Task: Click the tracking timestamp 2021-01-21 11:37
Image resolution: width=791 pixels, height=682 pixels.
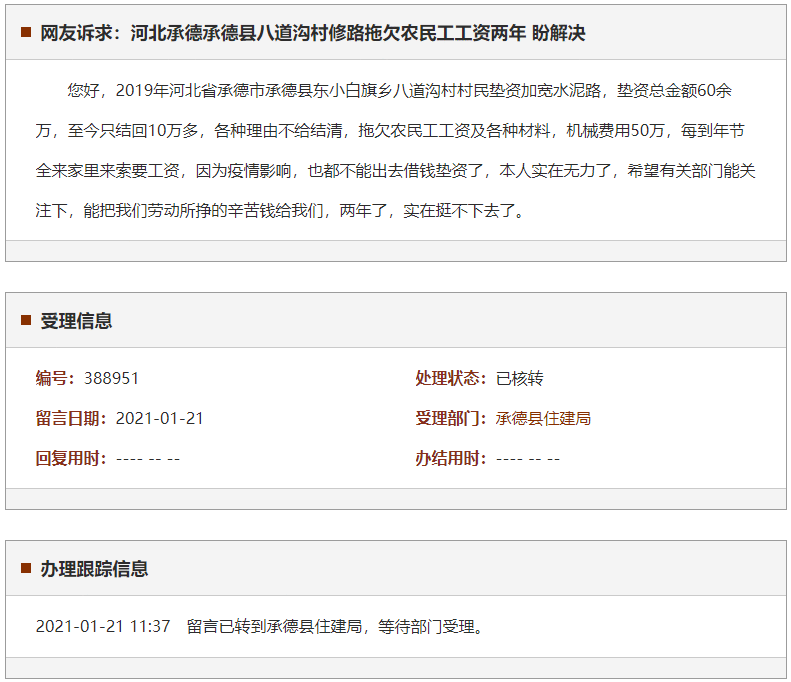Action: click(x=103, y=627)
